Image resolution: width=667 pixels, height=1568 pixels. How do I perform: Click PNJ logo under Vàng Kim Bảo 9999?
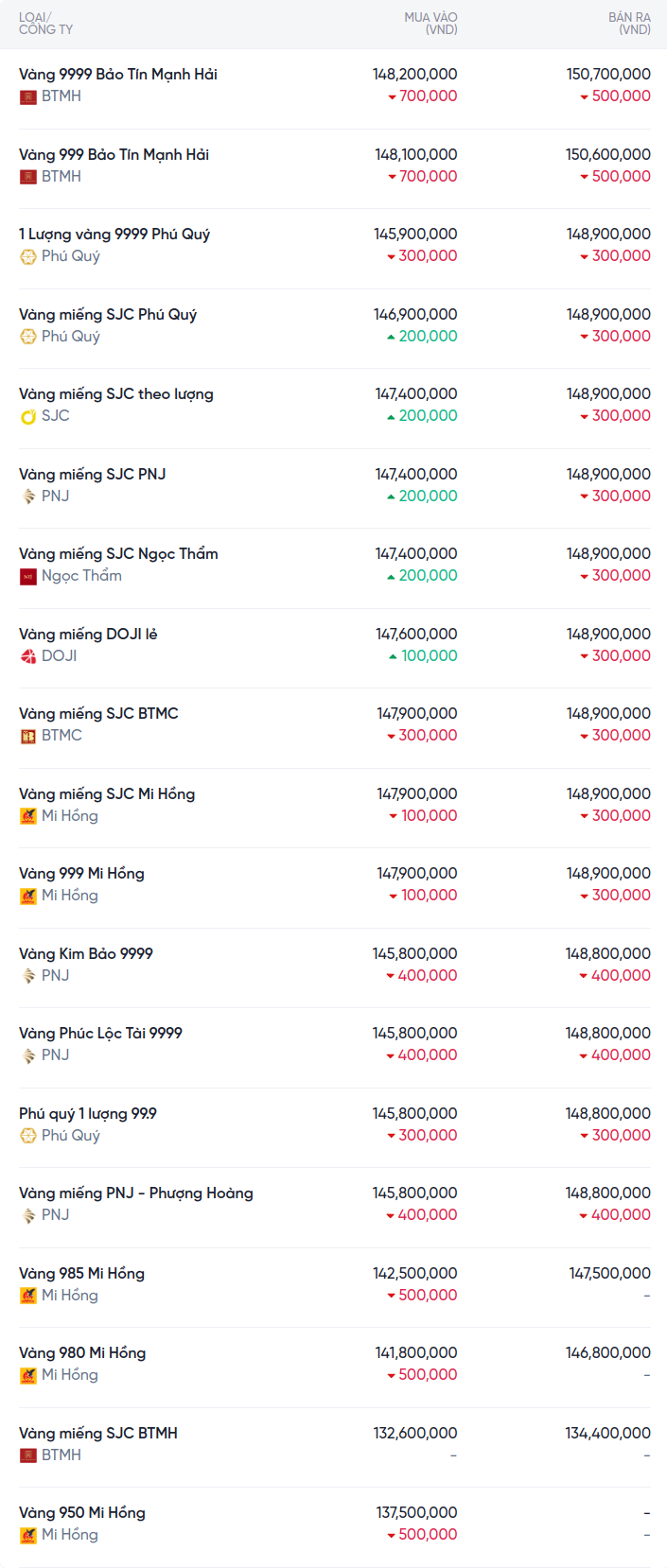coord(28,976)
